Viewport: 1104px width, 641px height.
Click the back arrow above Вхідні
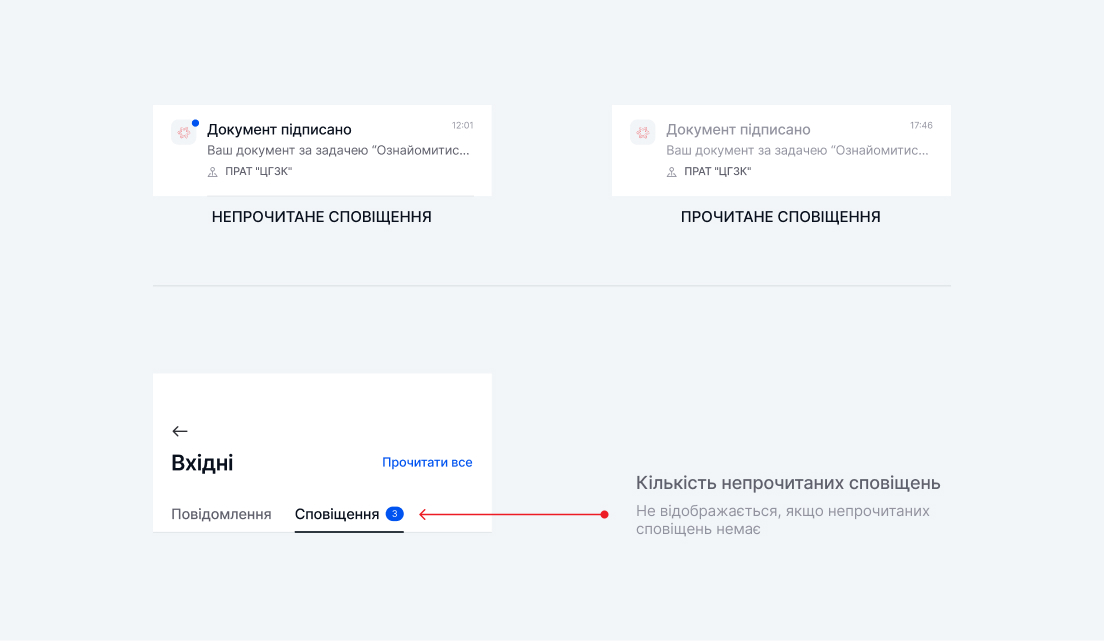[x=180, y=431]
